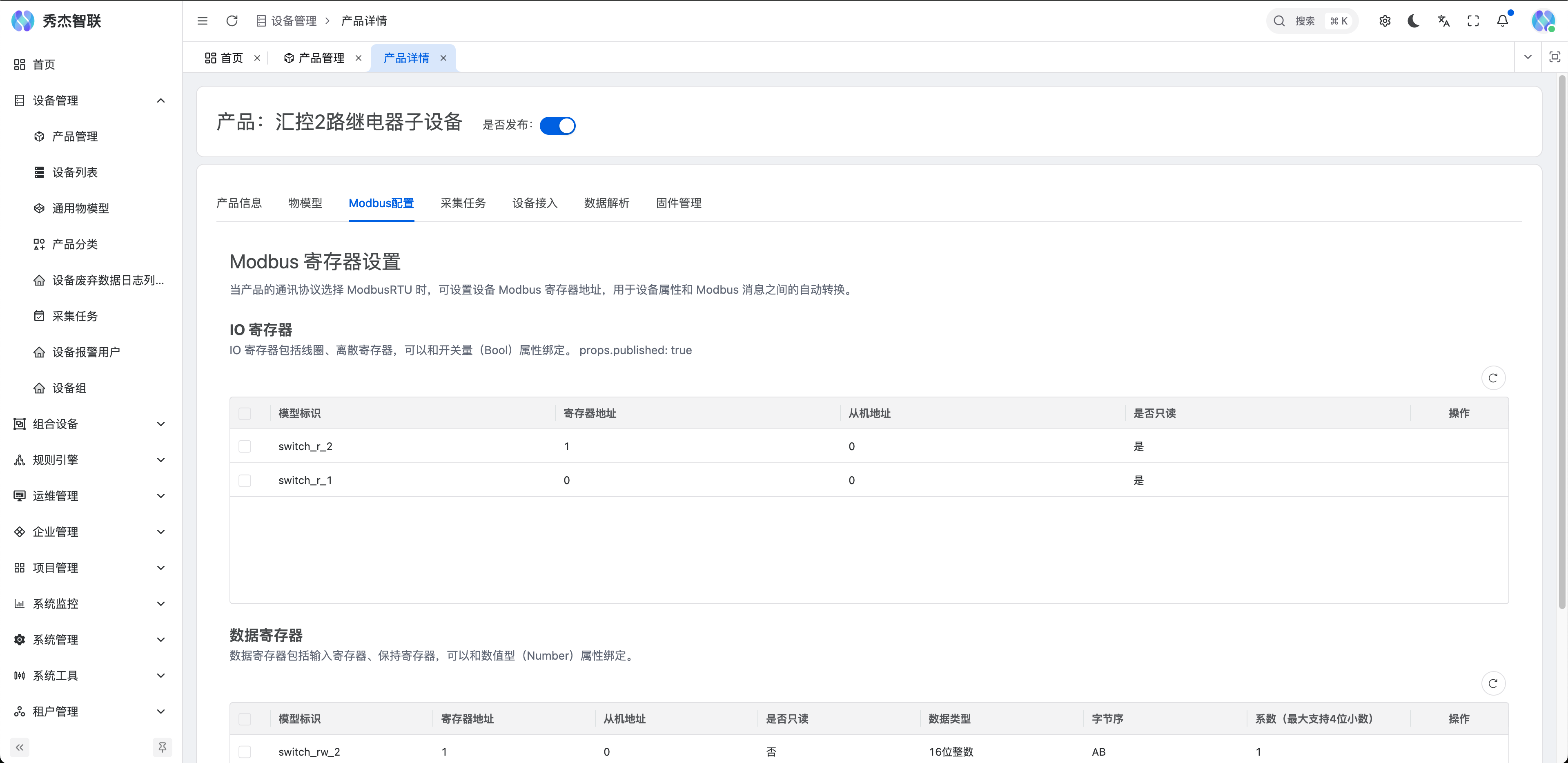Screen dimensions: 1568x763
Task: Open the global search box
Action: tap(1312, 20)
